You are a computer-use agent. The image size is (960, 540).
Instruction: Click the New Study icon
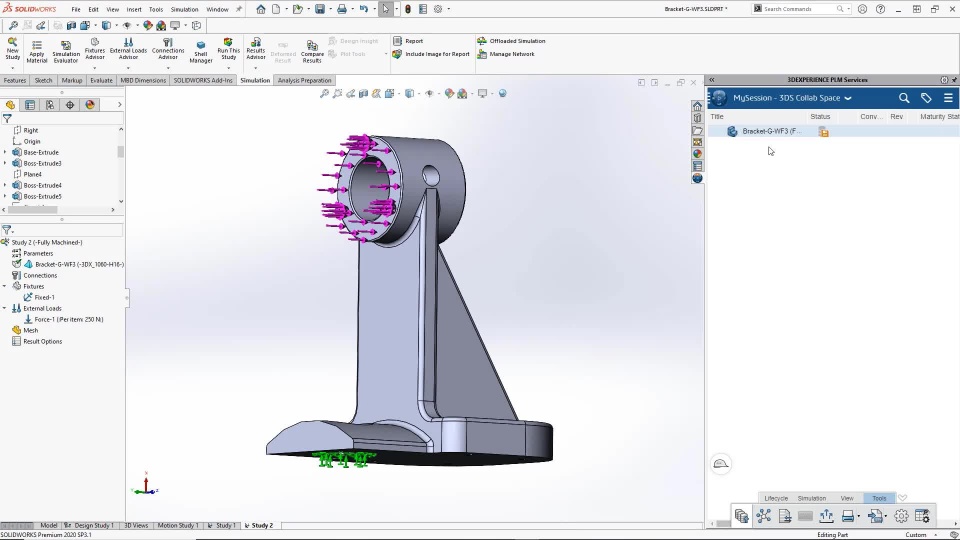(x=12, y=49)
